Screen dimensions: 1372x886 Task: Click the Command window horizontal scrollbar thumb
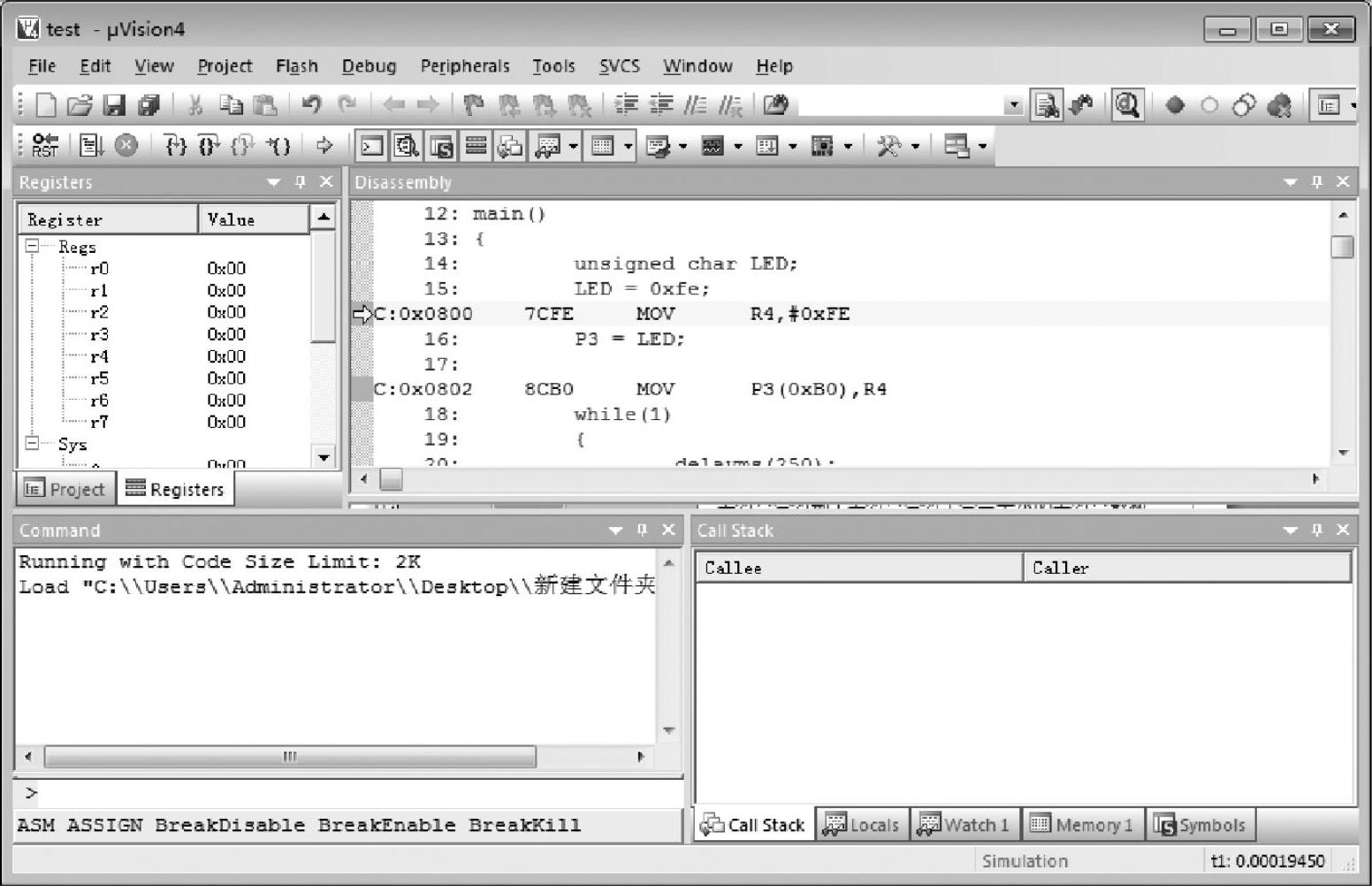tap(290, 756)
